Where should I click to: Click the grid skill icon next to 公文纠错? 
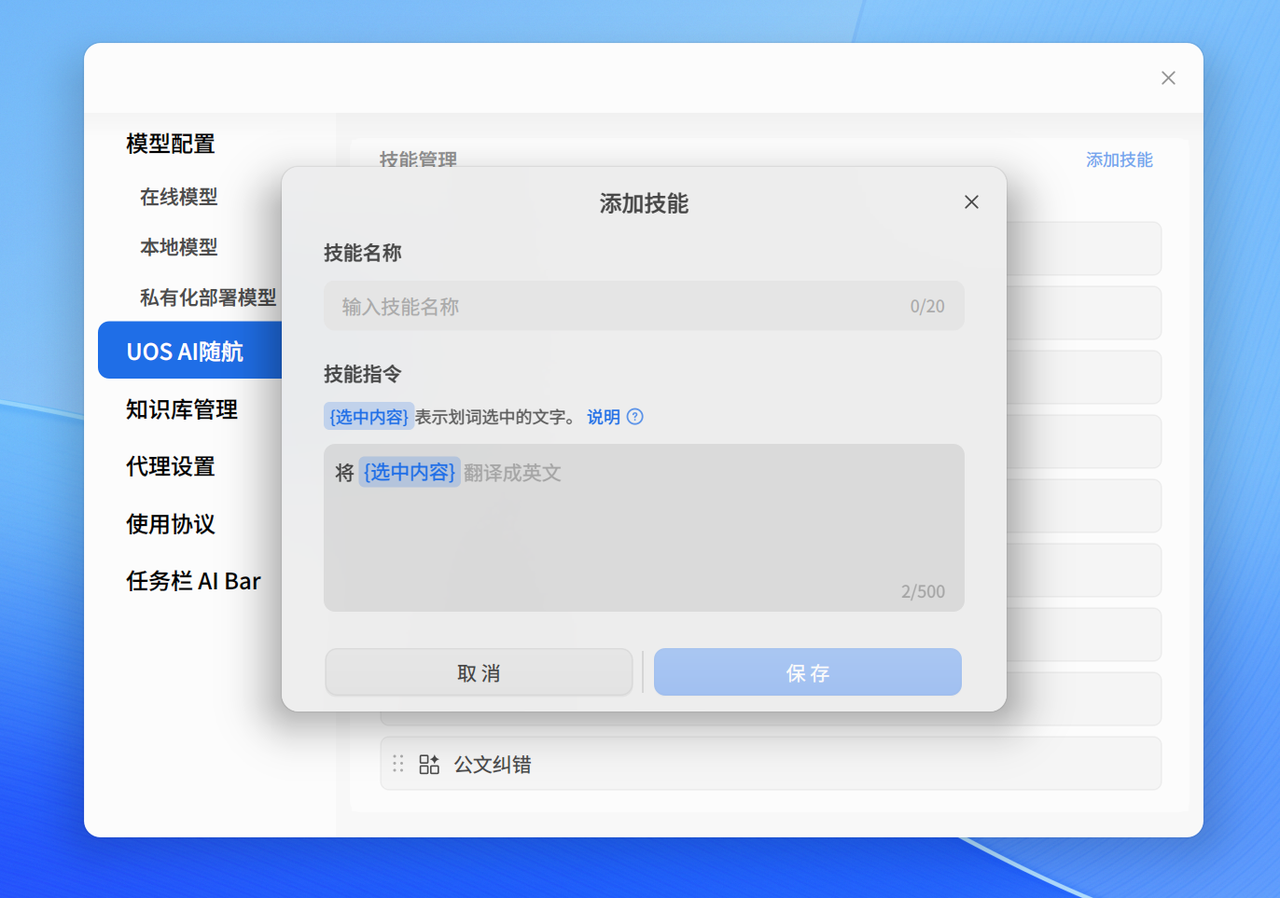click(428, 764)
